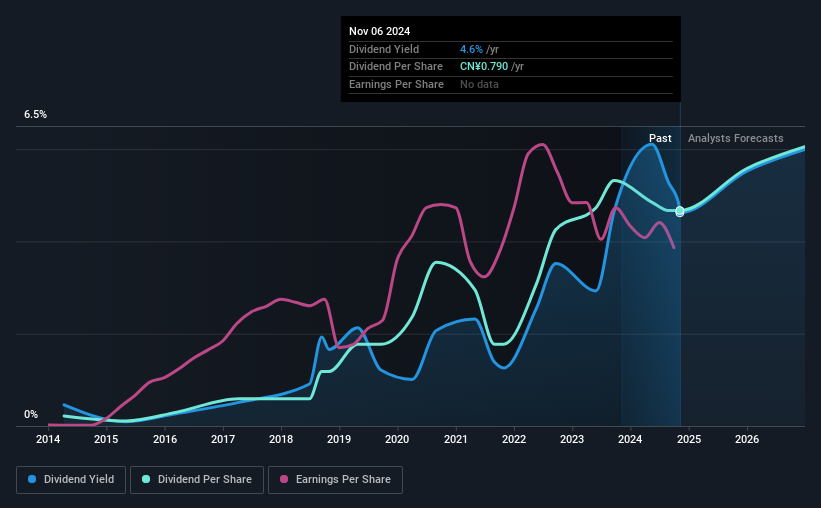Click the Analysts Forecasts section label
The height and width of the screenshot is (508, 821).
point(736,138)
